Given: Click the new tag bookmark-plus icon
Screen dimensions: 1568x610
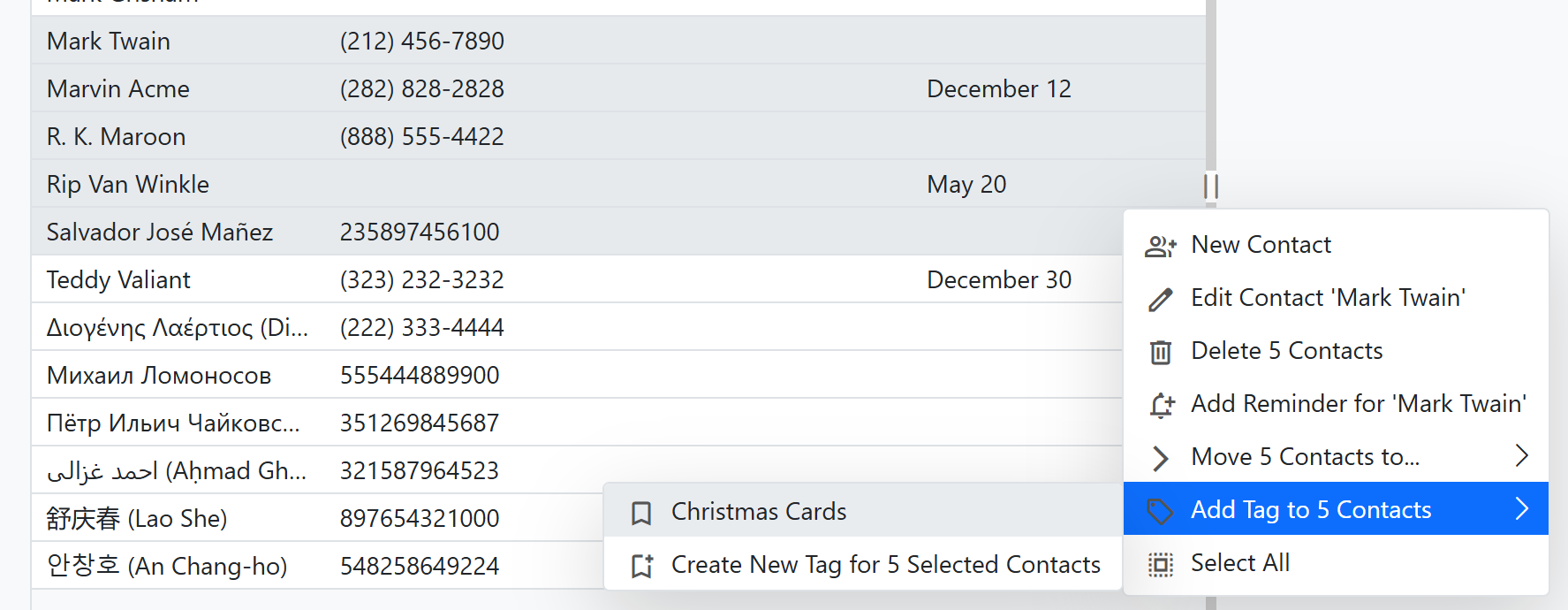Looking at the screenshot, I should click(x=640, y=564).
